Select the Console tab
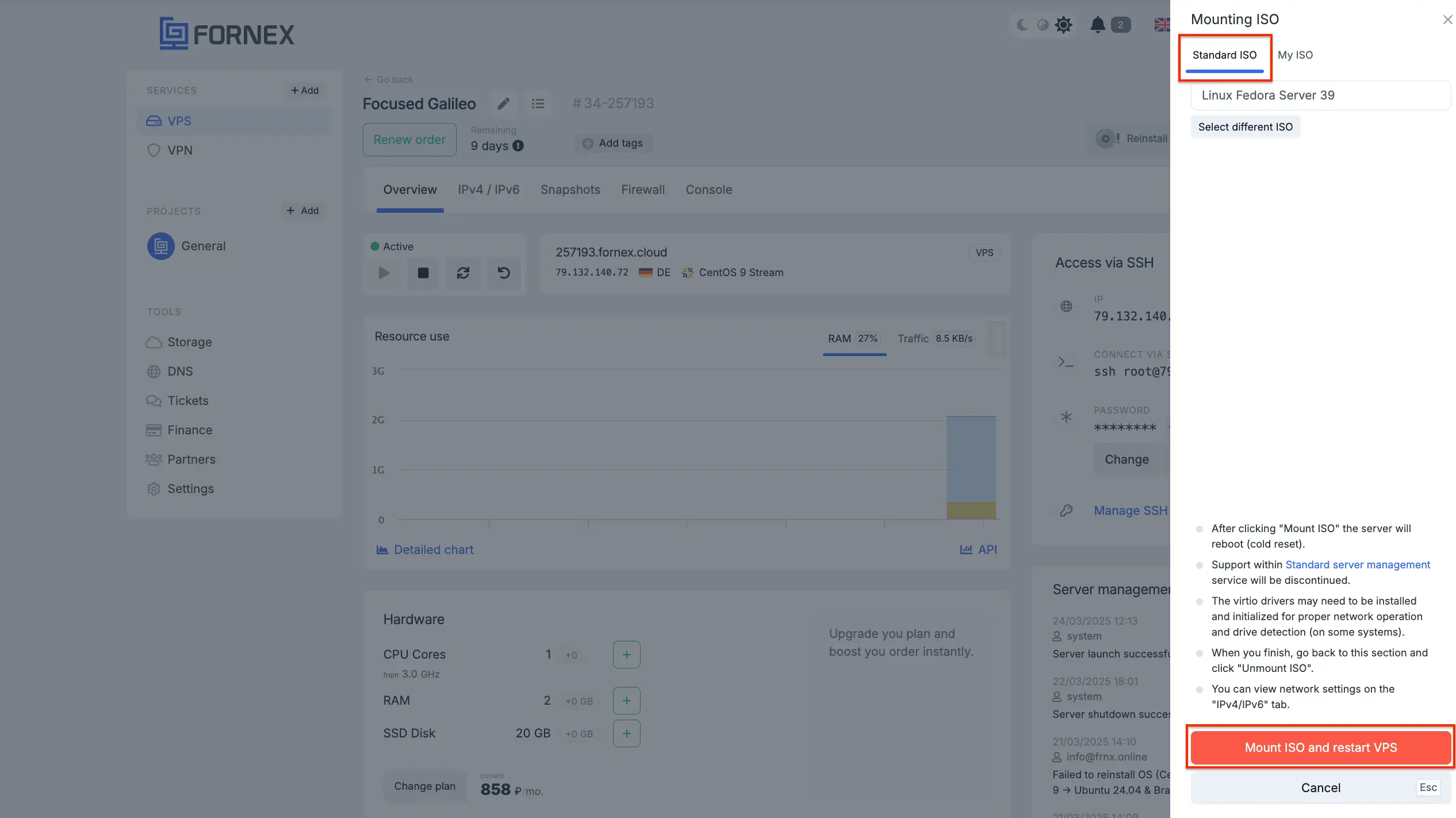The height and width of the screenshot is (818, 1456). click(x=708, y=190)
